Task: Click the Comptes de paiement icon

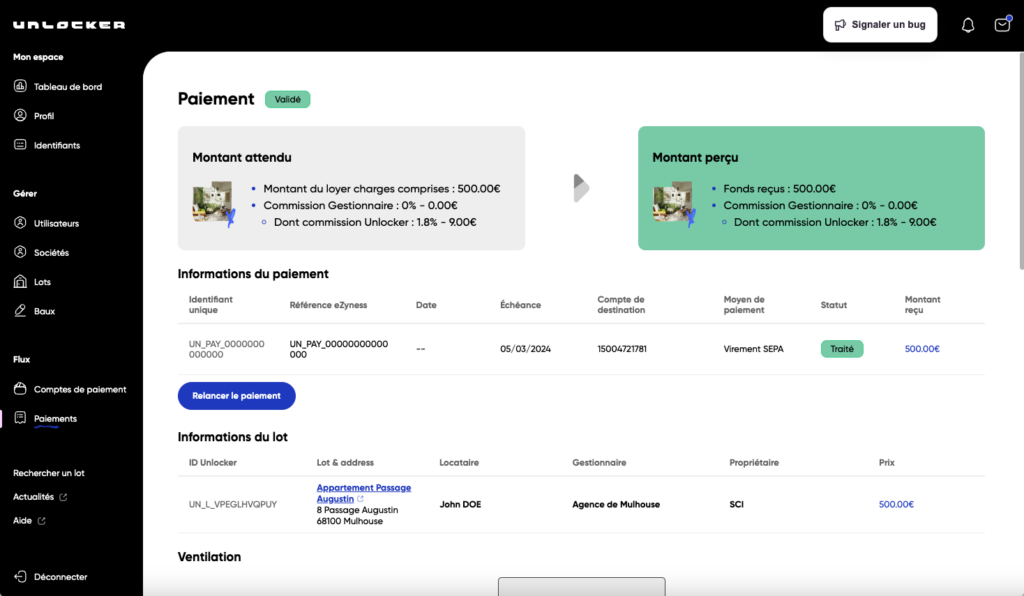Action: (20, 389)
